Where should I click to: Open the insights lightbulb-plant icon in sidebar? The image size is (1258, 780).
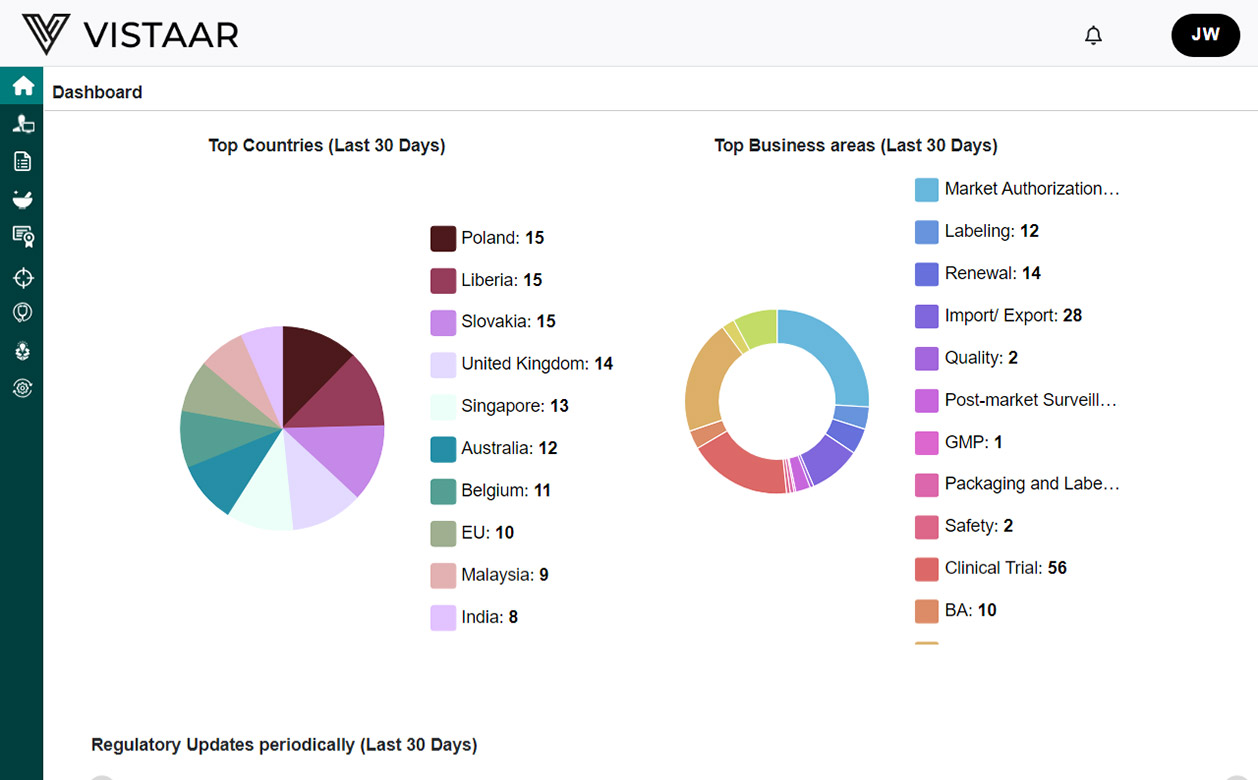click(22, 350)
